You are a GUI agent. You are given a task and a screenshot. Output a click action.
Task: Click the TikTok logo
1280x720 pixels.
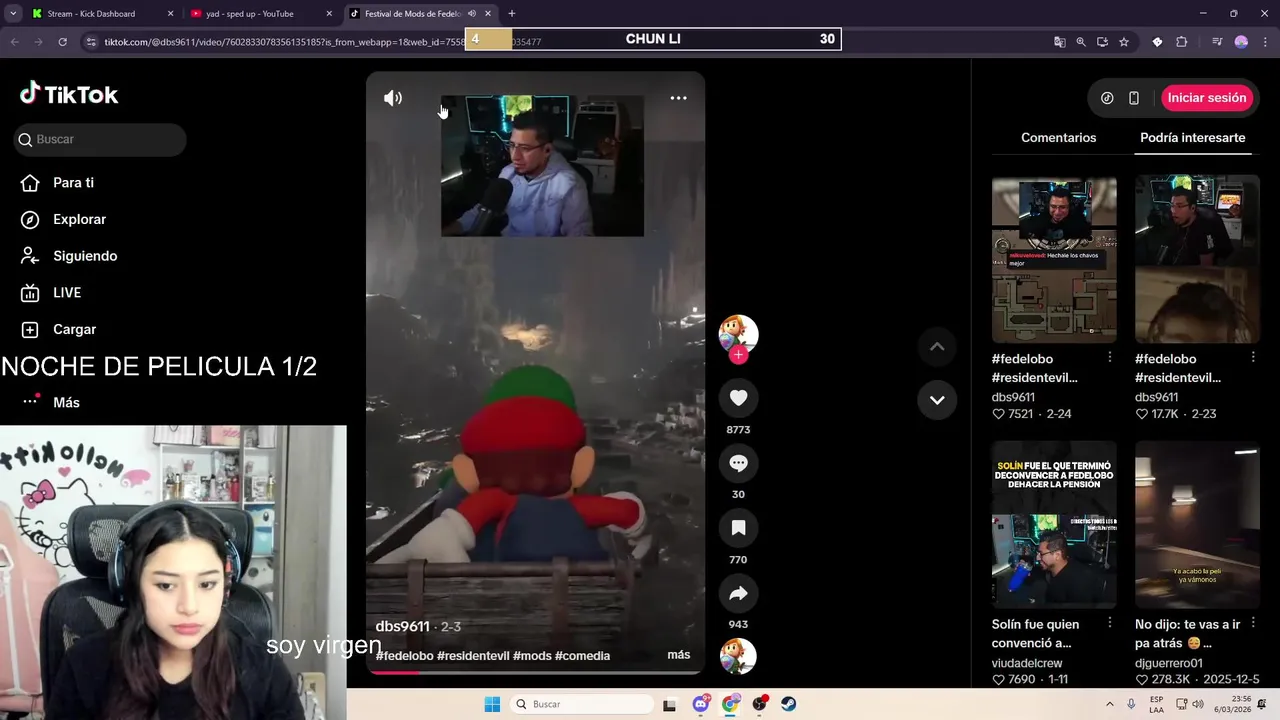pos(69,94)
